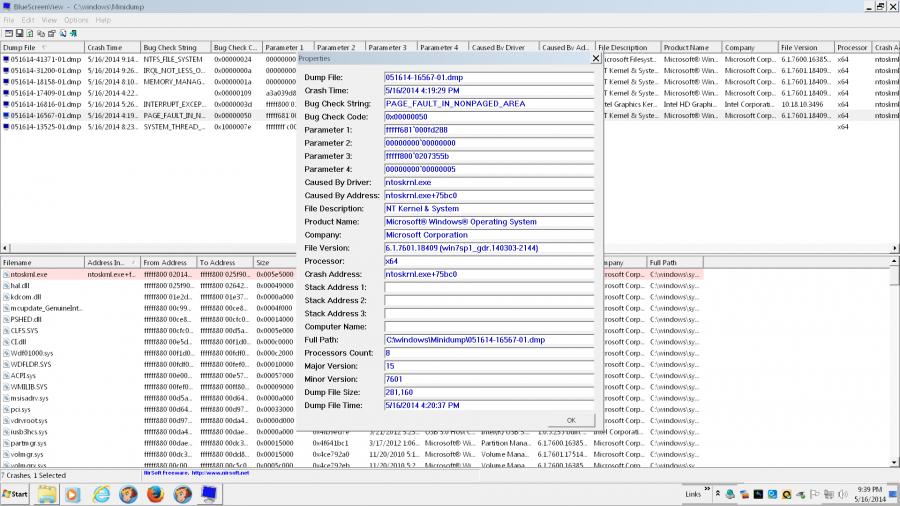Image resolution: width=900 pixels, height=506 pixels.
Task: Select the 051614-41371-01.dmp crash entry
Action: click(x=40, y=59)
